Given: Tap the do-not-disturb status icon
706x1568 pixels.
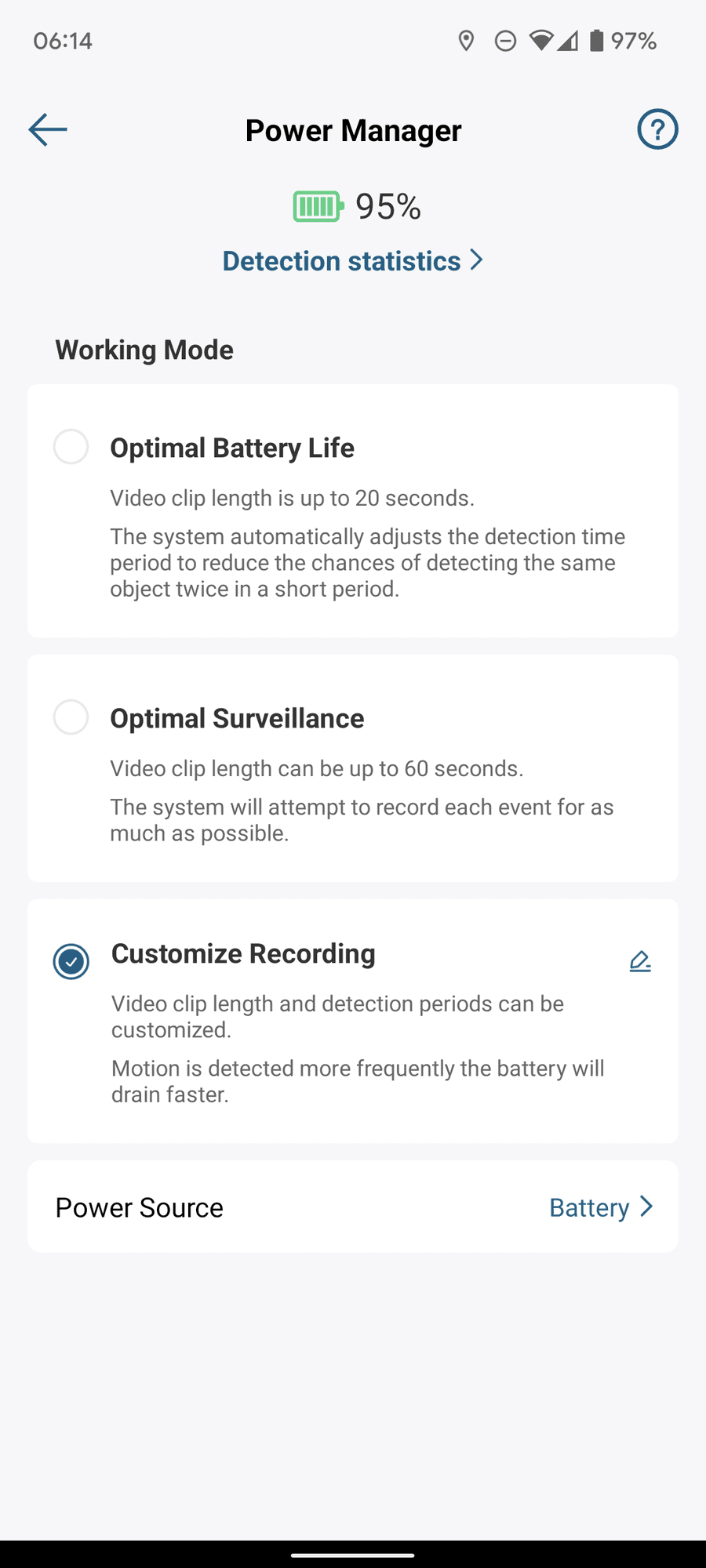Looking at the screenshot, I should click(x=506, y=41).
